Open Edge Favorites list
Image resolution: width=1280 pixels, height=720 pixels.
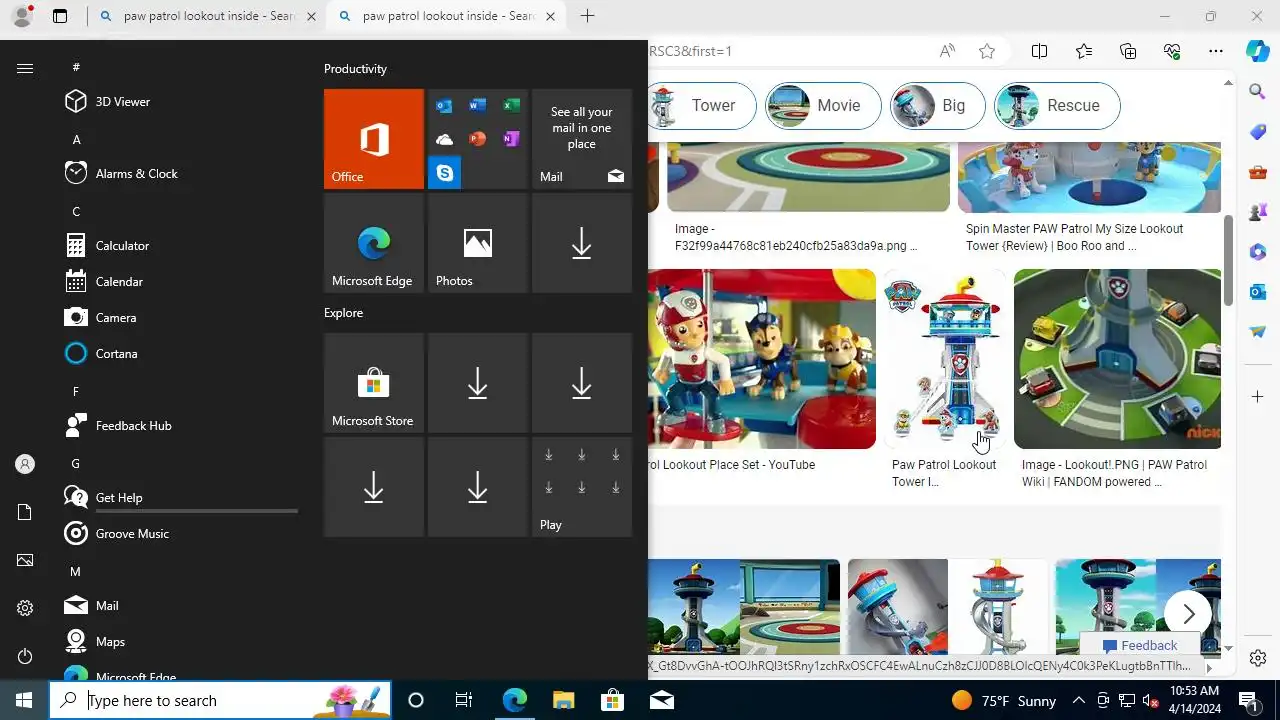click(x=1084, y=51)
